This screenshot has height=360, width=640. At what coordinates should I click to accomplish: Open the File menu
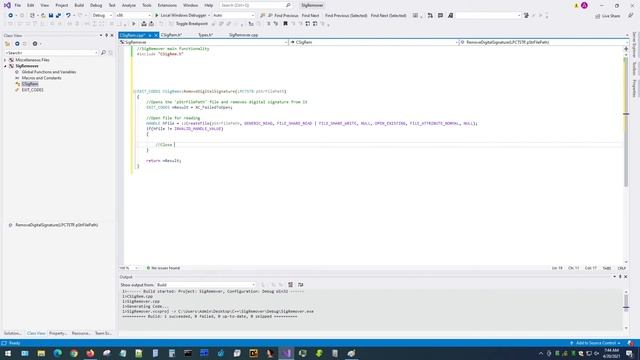coord(18,5)
